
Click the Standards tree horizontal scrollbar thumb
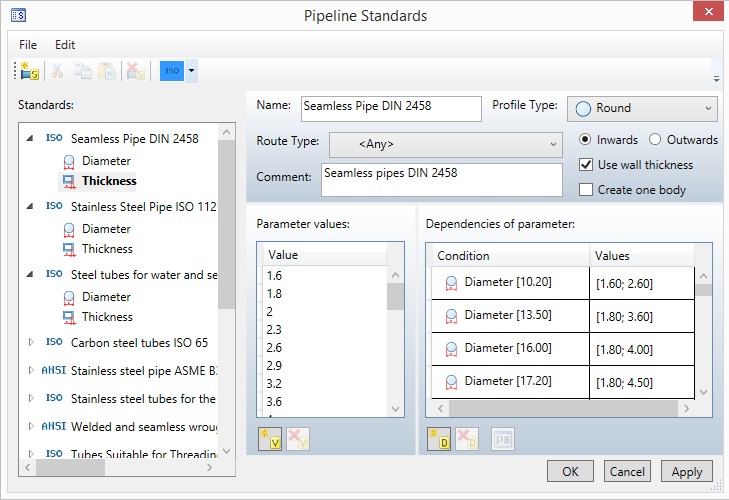tap(71, 467)
